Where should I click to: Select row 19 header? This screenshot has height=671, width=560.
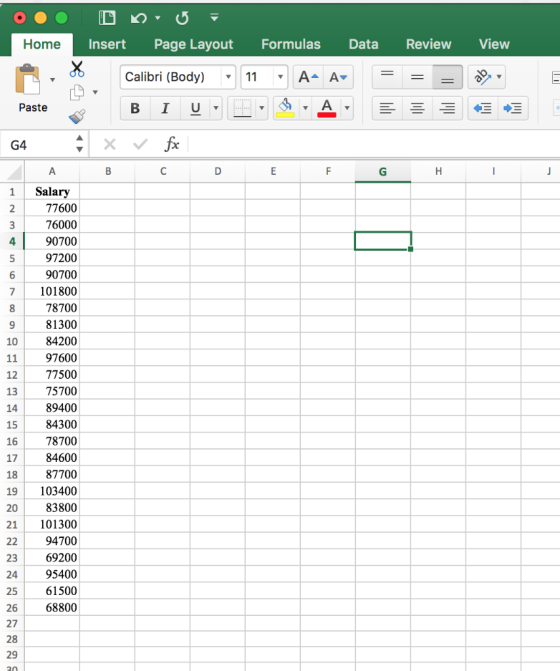12,491
